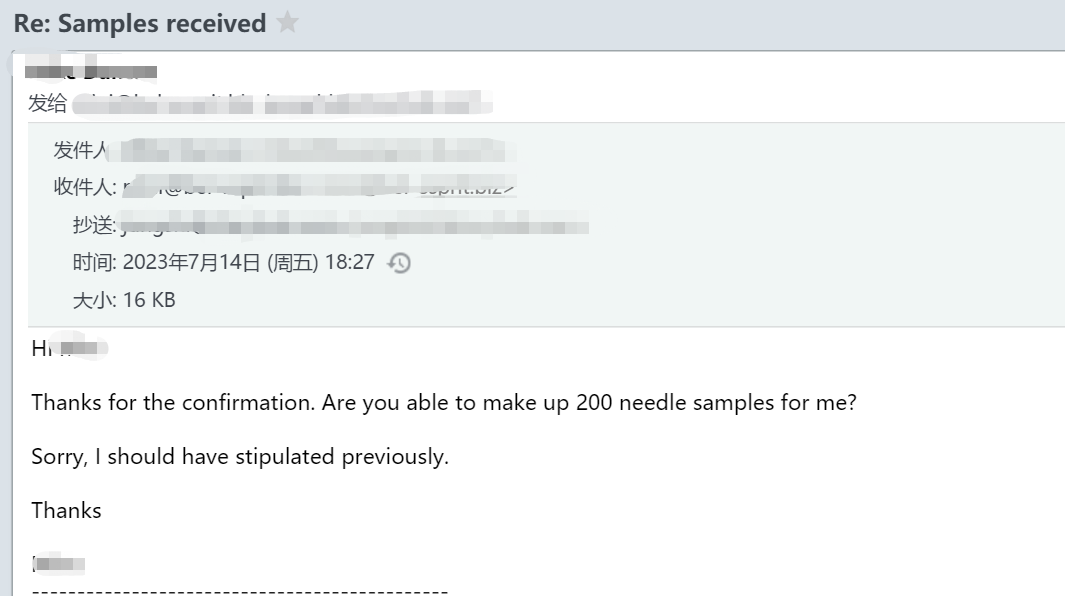Click the 抄送 label
Viewport: 1065px width, 596px height.
click(x=94, y=225)
